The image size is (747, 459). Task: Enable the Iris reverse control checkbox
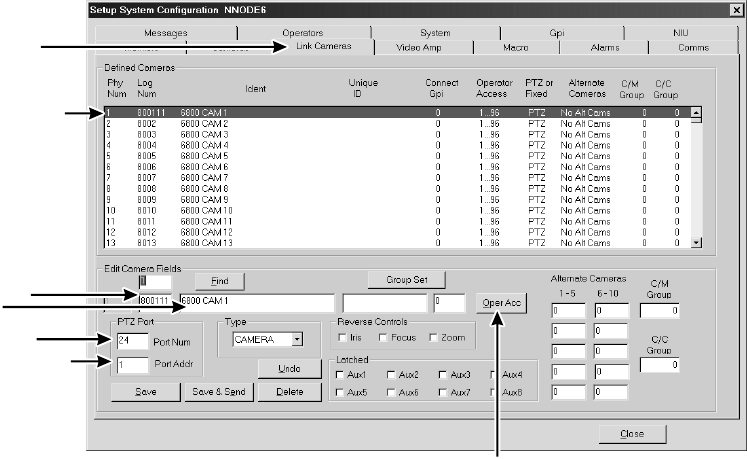(x=341, y=338)
